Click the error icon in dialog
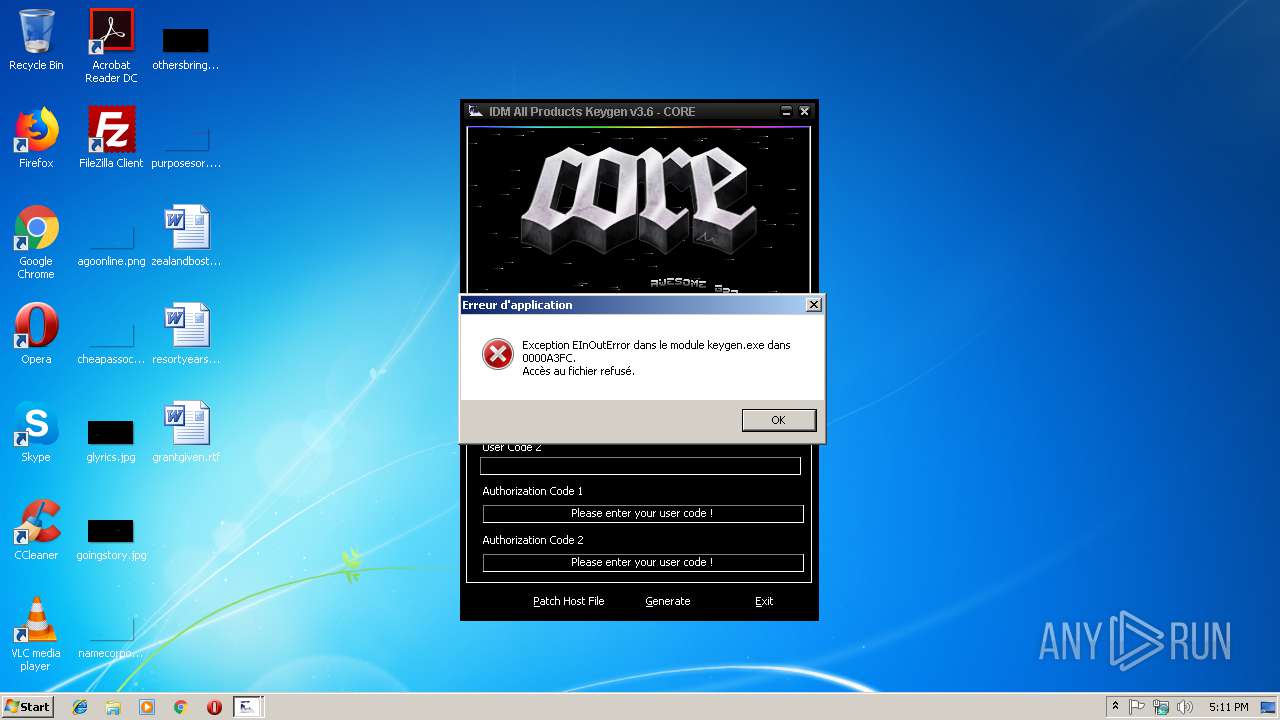 point(497,354)
